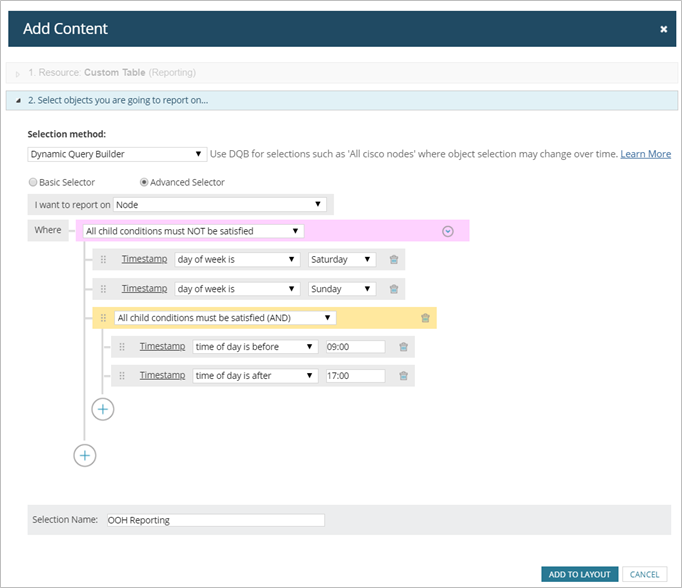Grab the drag handle of the 09:00 condition
682x588 pixels.
click(x=122, y=347)
